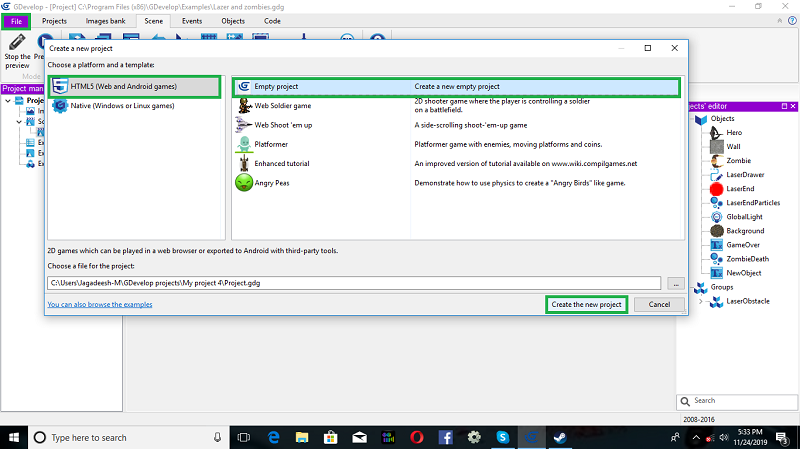This screenshot has width=800, height=449.
Task: Click 'You can also browse the examples' link
Action: click(100, 305)
